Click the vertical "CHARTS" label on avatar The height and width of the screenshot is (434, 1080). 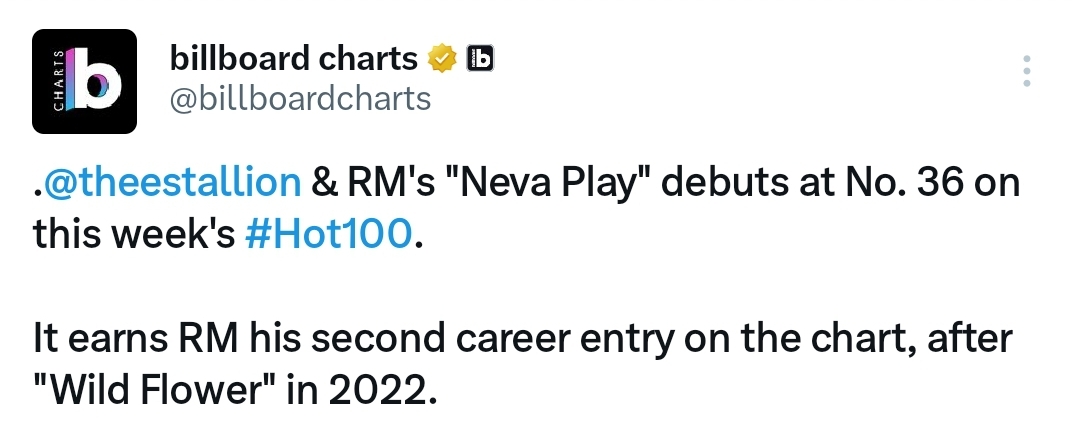(59, 80)
